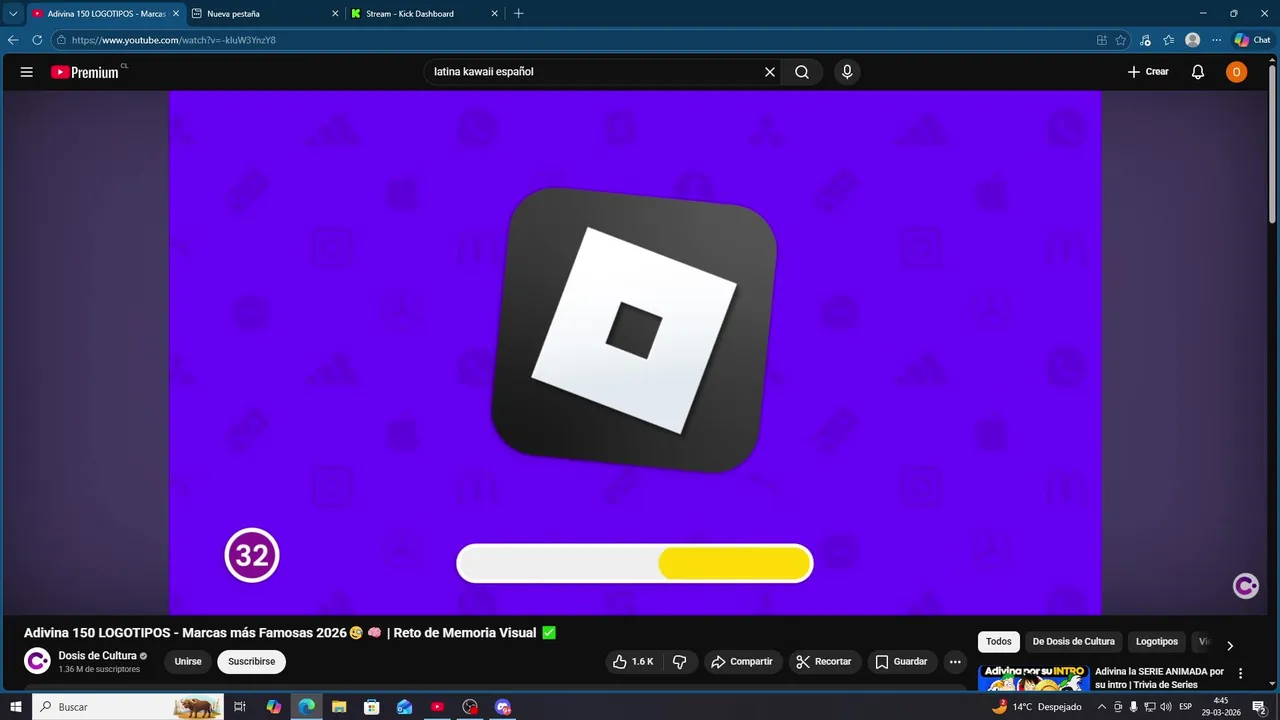Start voice search with the microphone
1280x720 pixels.
coord(847,72)
